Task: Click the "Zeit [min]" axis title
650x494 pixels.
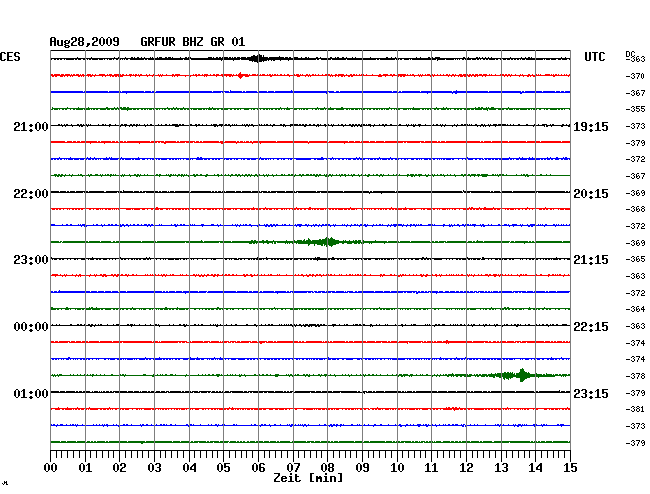Action: coord(308,478)
